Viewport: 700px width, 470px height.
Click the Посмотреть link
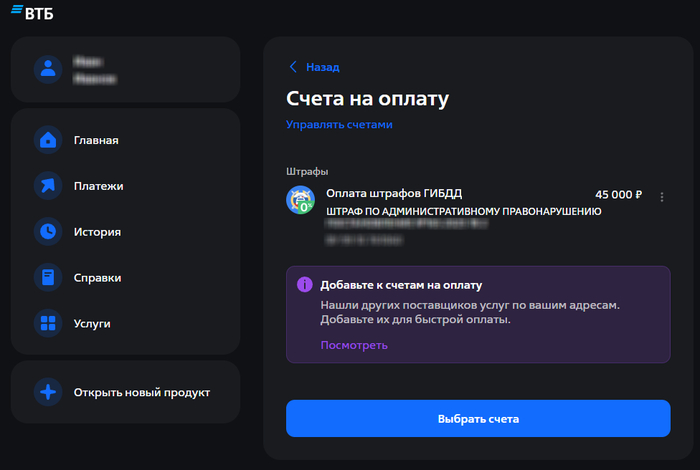(x=353, y=345)
